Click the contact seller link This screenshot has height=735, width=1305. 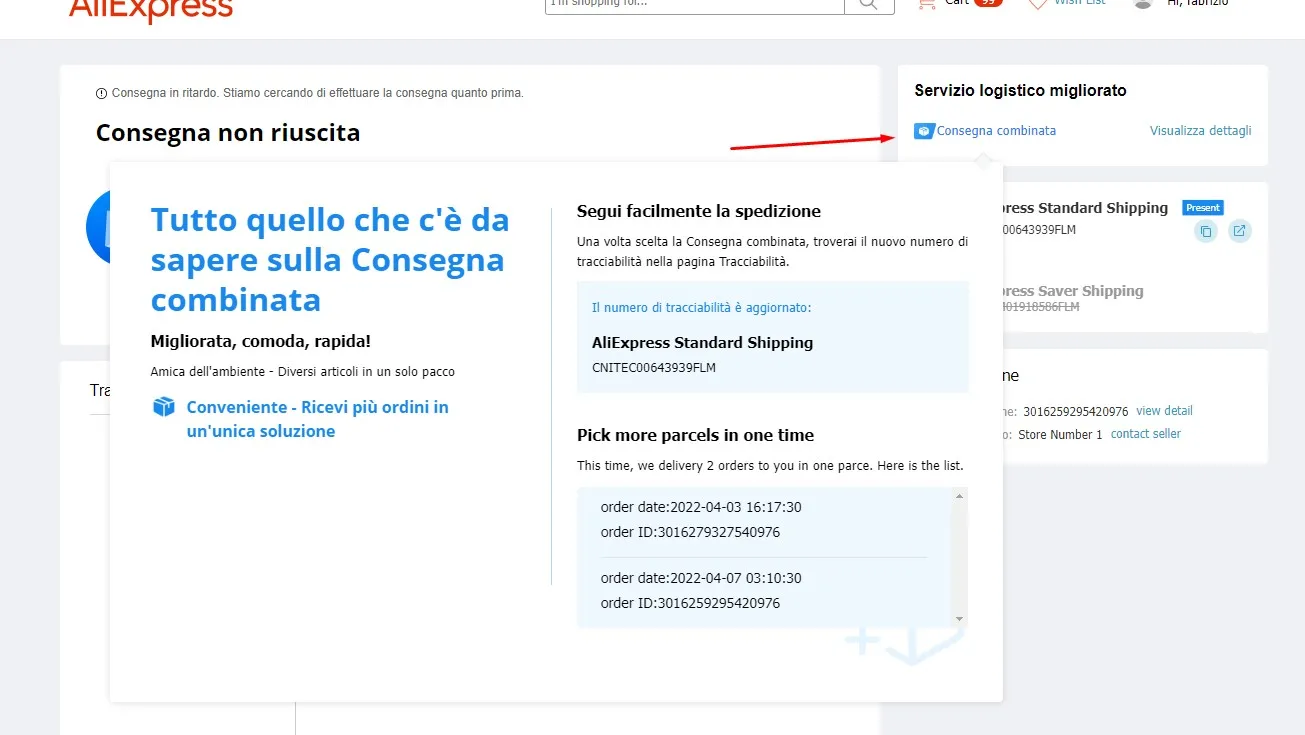click(x=1146, y=434)
